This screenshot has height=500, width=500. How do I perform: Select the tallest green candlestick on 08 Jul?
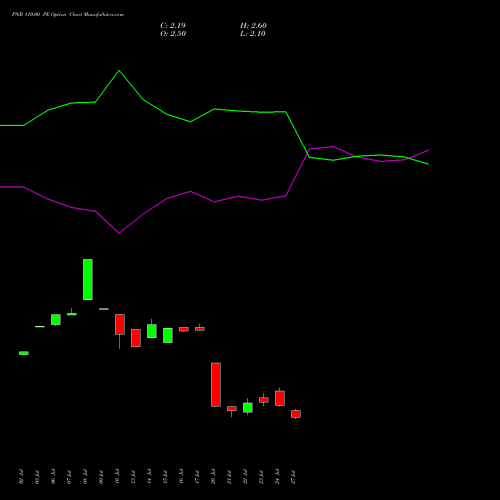pyautogui.click(x=88, y=279)
